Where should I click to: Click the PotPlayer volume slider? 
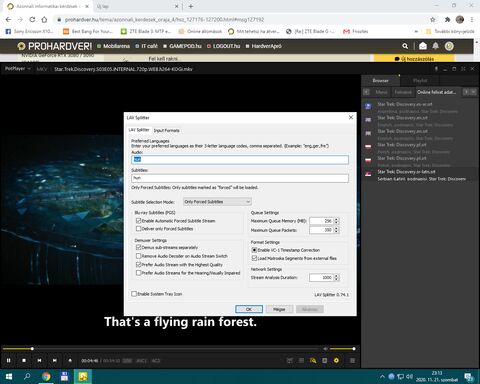pyautogui.click(x=342, y=349)
